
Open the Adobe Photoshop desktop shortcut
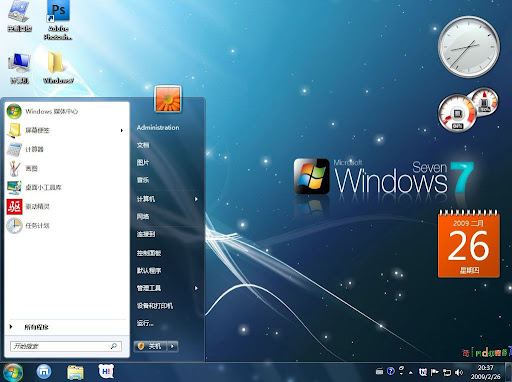click(58, 20)
